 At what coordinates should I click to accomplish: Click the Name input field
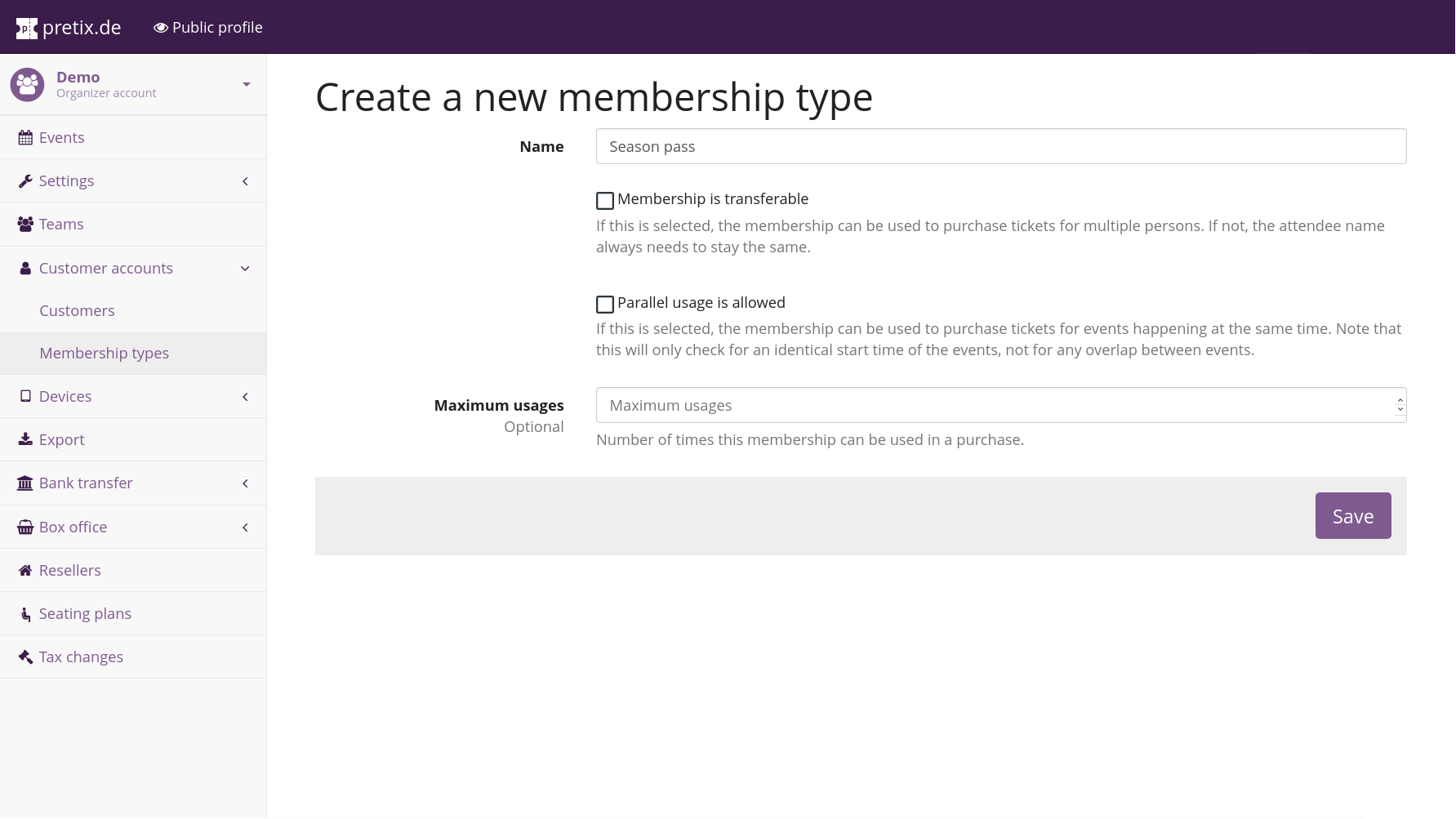coord(1000,147)
